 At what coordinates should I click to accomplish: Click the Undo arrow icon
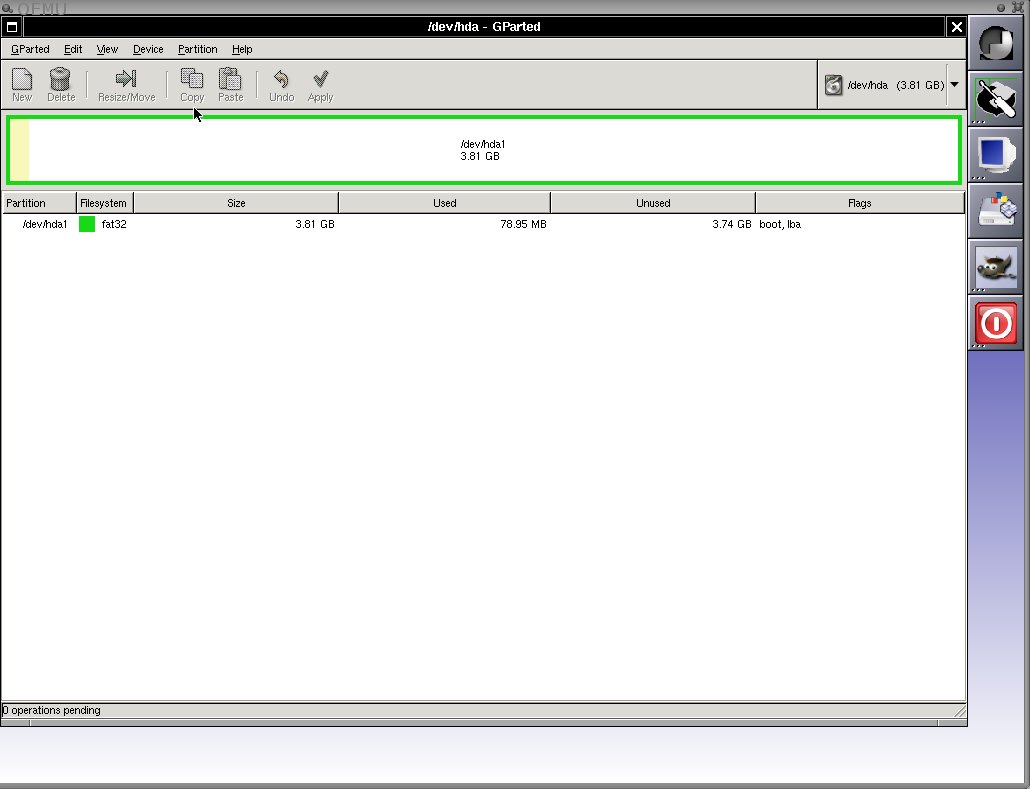tap(281, 79)
